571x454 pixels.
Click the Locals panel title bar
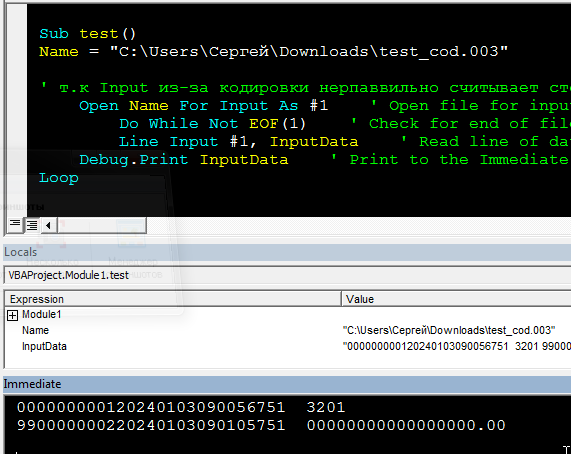point(287,252)
